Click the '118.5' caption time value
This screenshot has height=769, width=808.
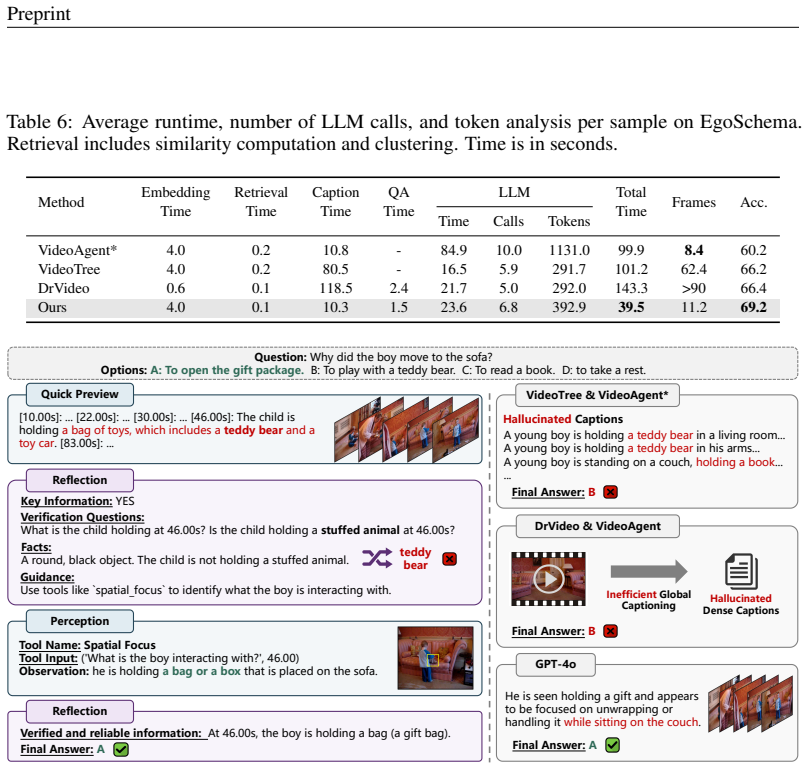click(335, 288)
